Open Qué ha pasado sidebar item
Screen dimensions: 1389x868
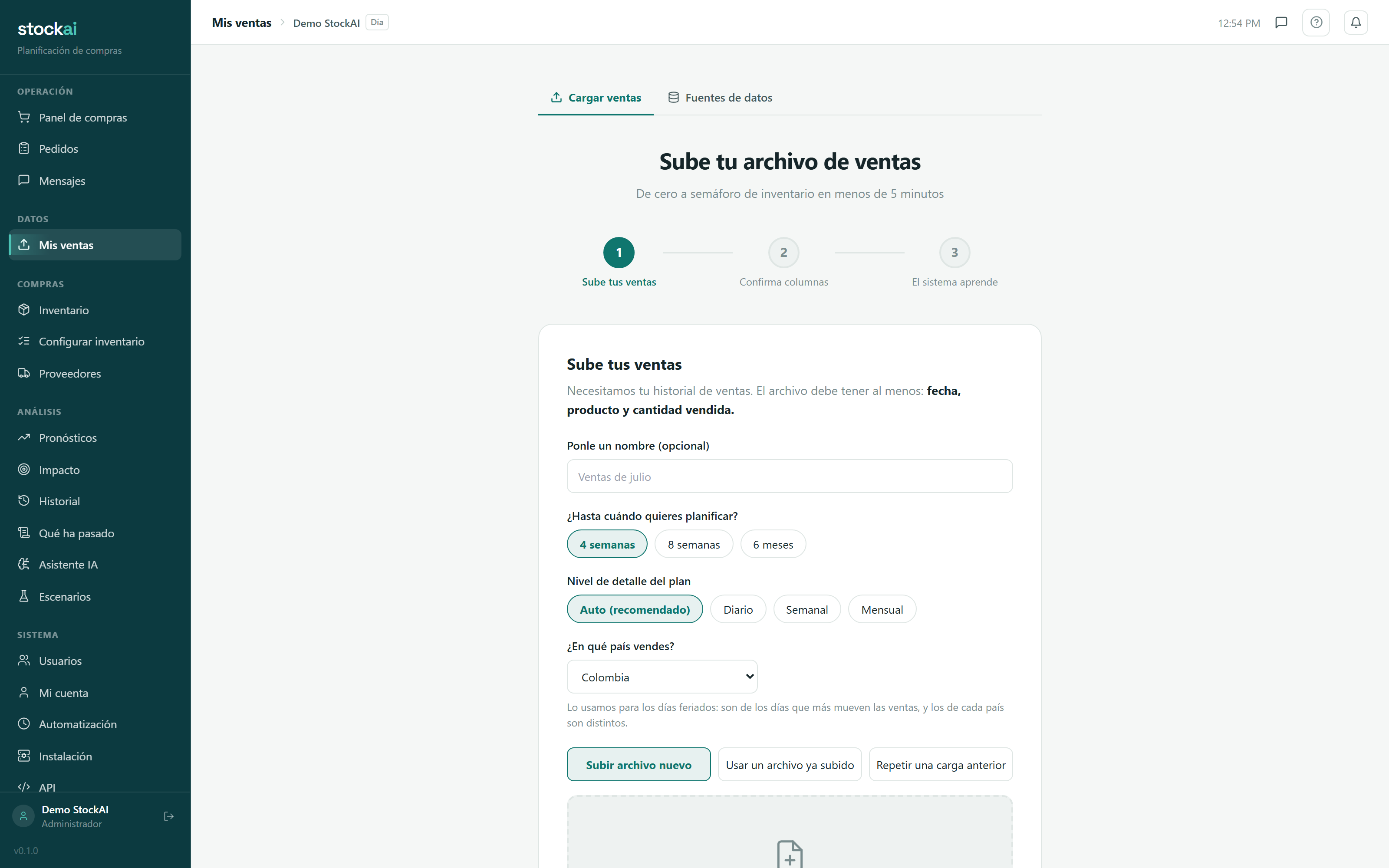[x=95, y=533]
